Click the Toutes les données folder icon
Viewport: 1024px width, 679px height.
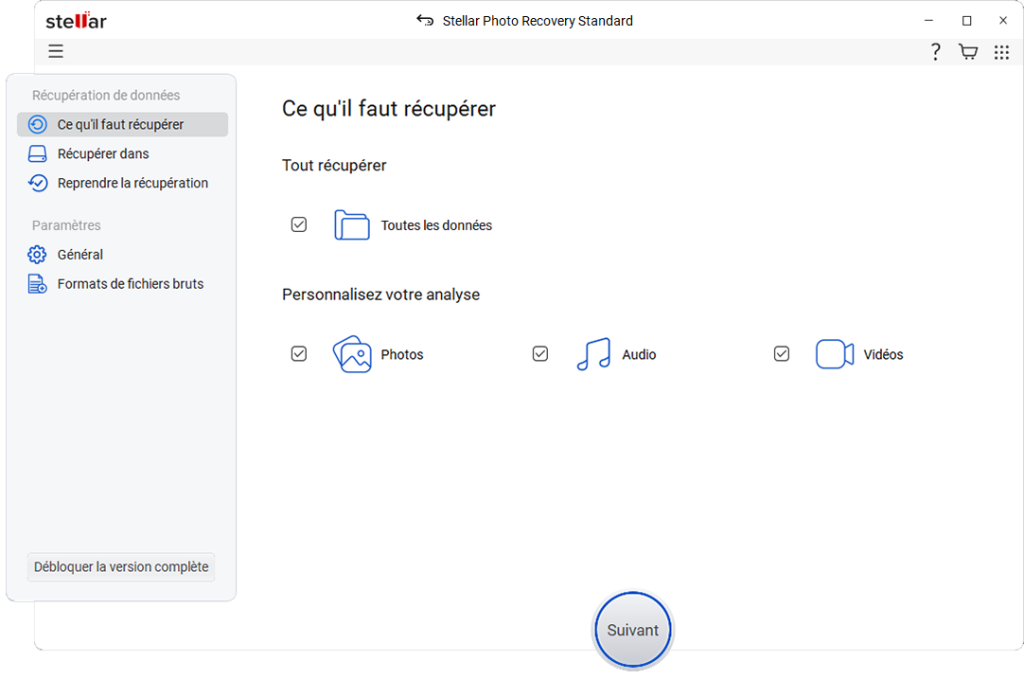pos(352,225)
